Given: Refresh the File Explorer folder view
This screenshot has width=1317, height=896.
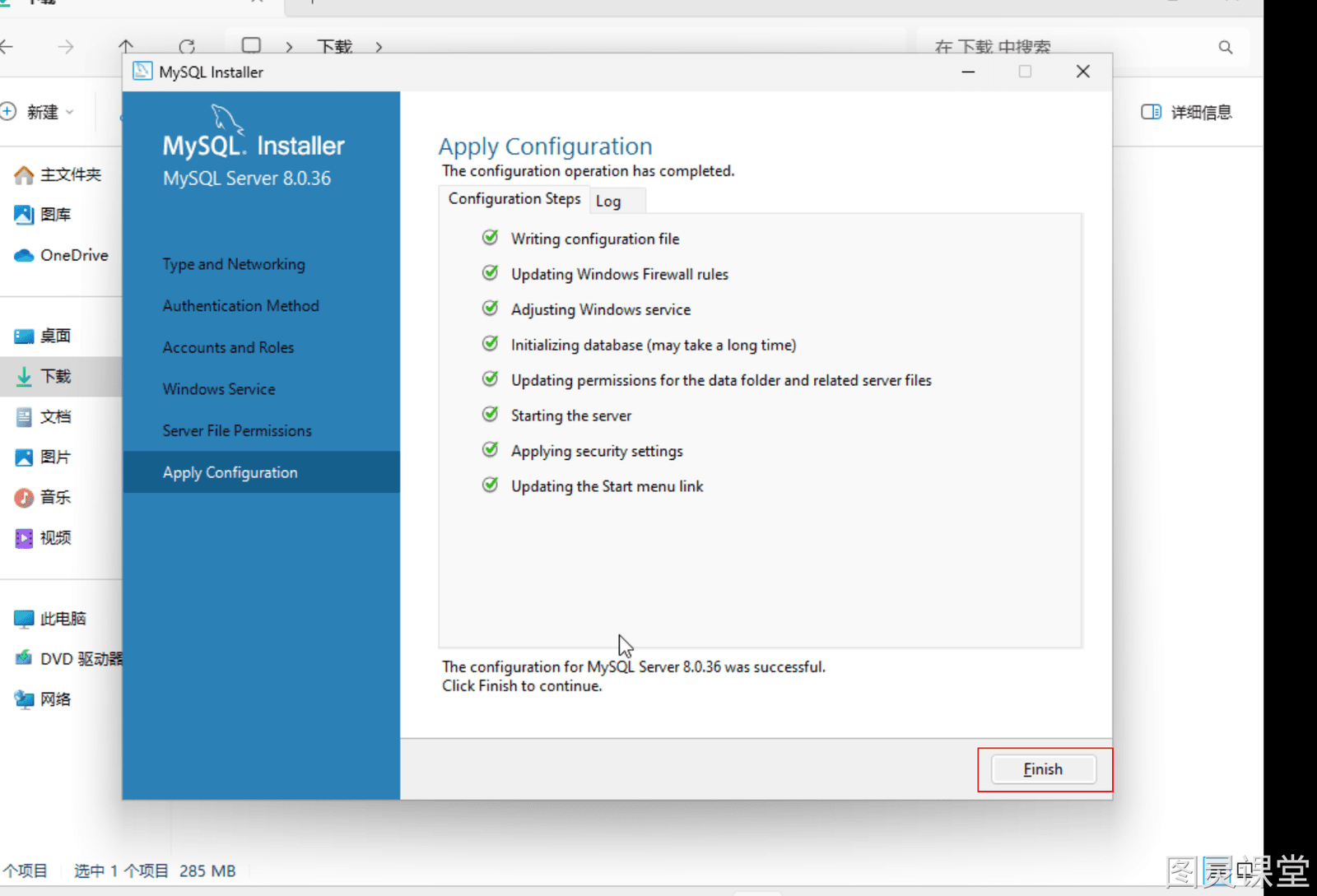Looking at the screenshot, I should coord(187,47).
